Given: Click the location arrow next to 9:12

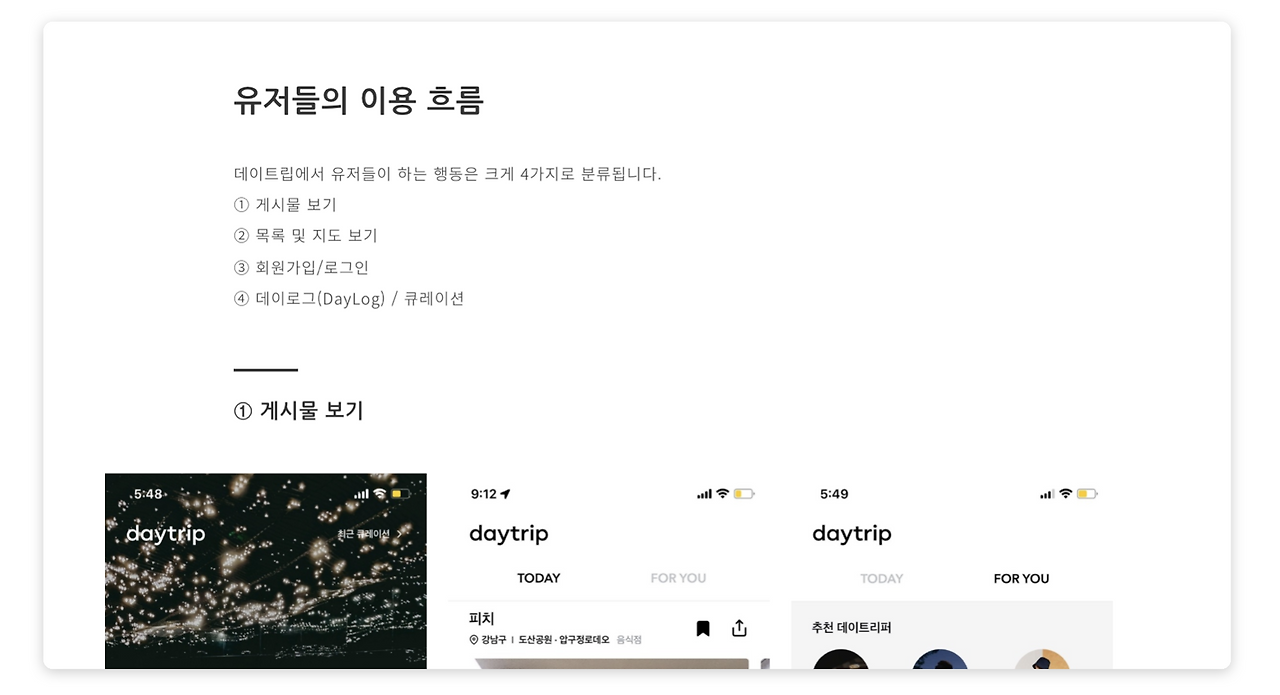Looking at the screenshot, I should [x=505, y=494].
